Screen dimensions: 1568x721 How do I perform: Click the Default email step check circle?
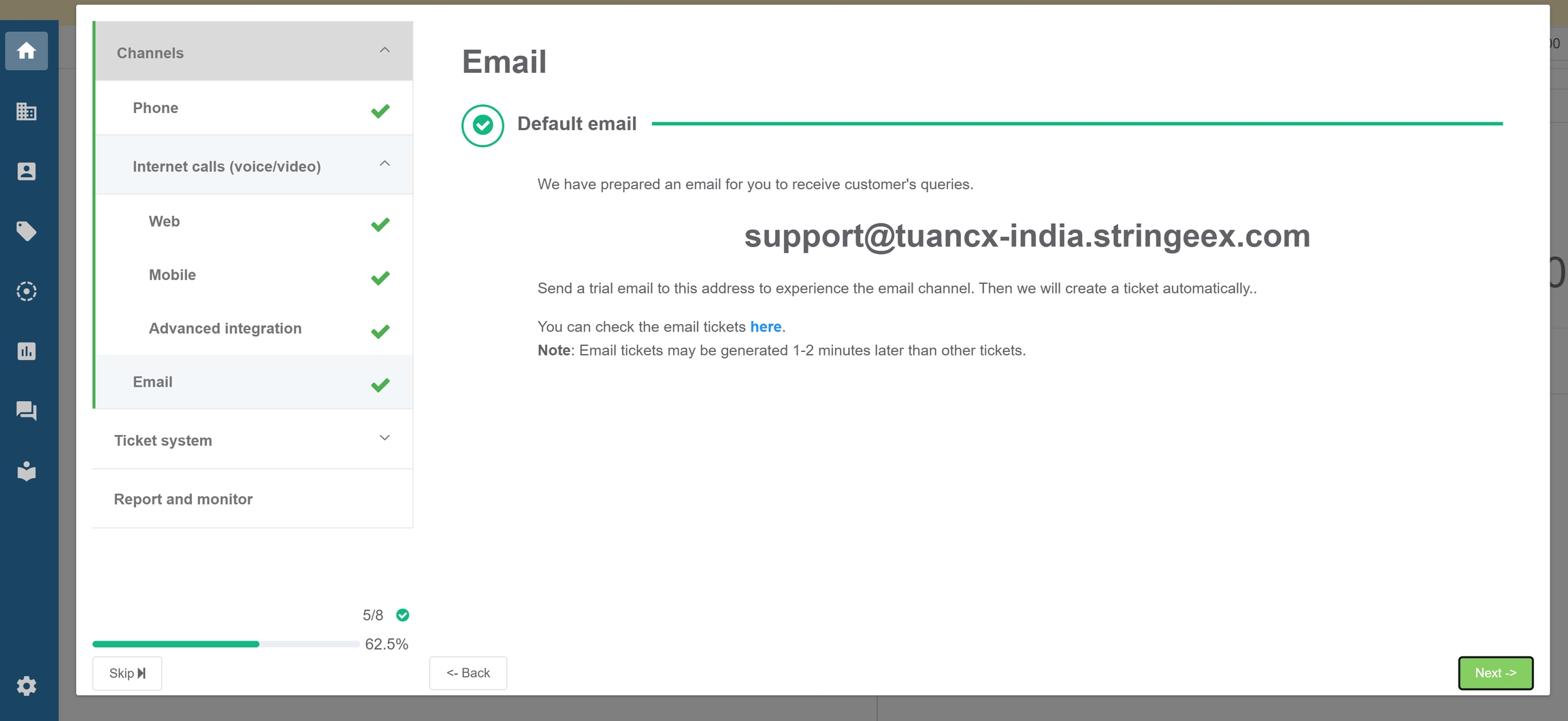[483, 125]
